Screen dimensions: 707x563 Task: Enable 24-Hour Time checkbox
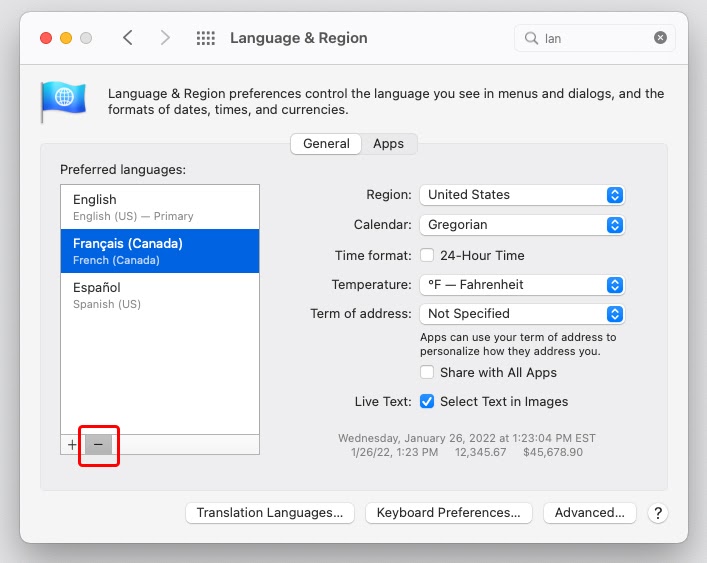point(427,255)
